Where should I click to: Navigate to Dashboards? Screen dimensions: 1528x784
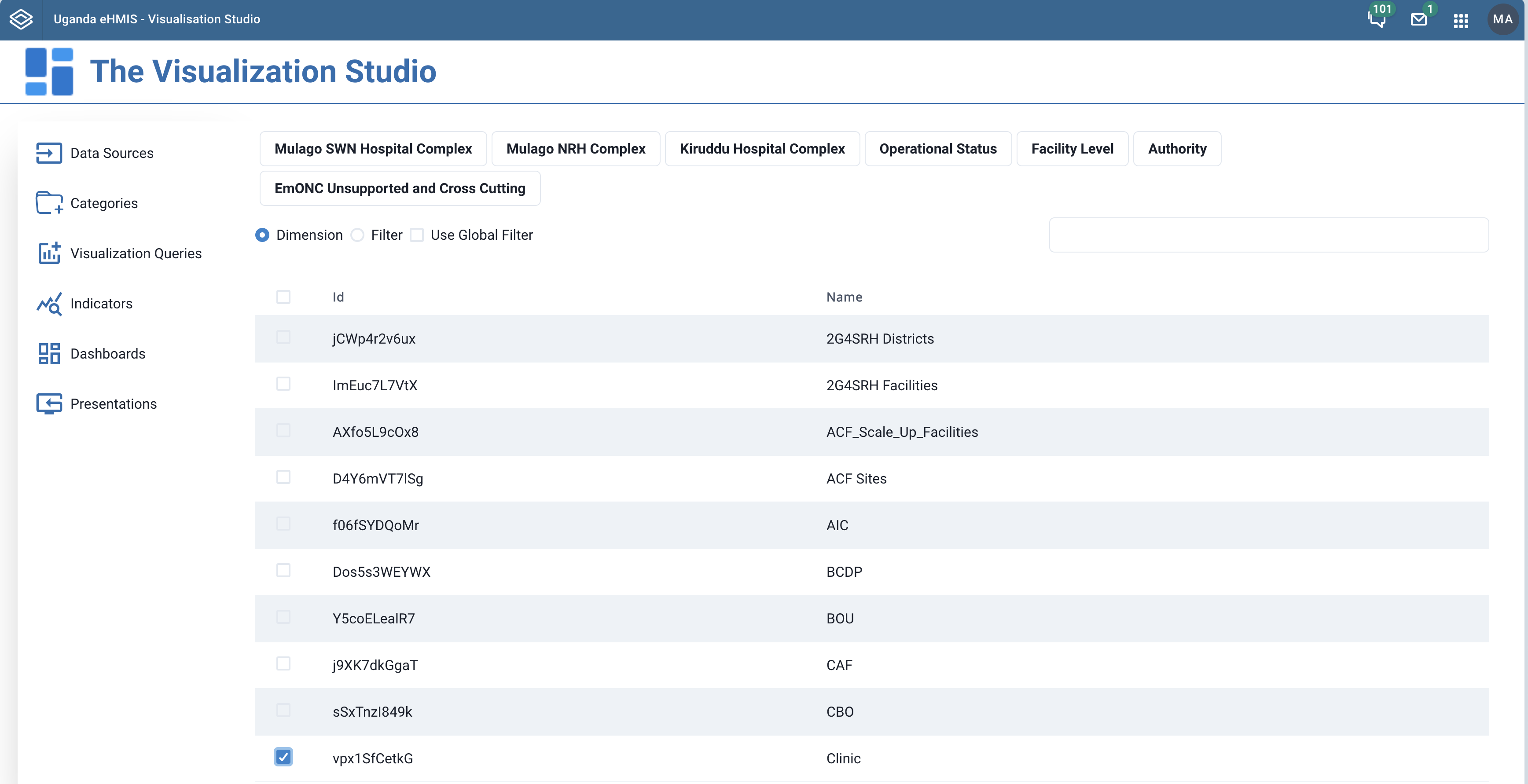(107, 353)
